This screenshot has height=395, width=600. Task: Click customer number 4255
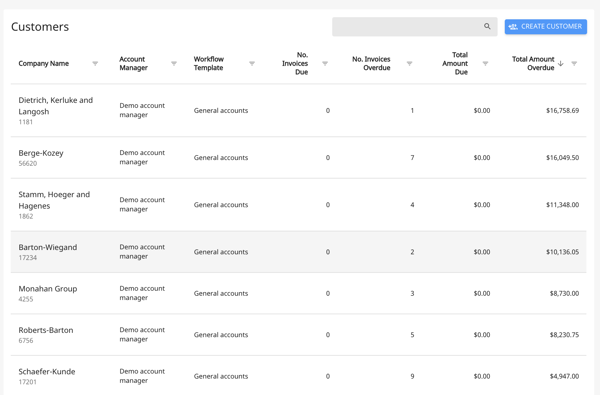(26, 299)
